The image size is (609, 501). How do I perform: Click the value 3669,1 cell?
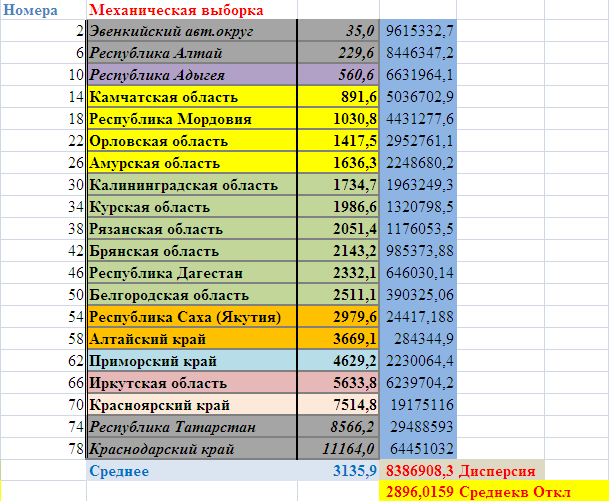[339, 339]
